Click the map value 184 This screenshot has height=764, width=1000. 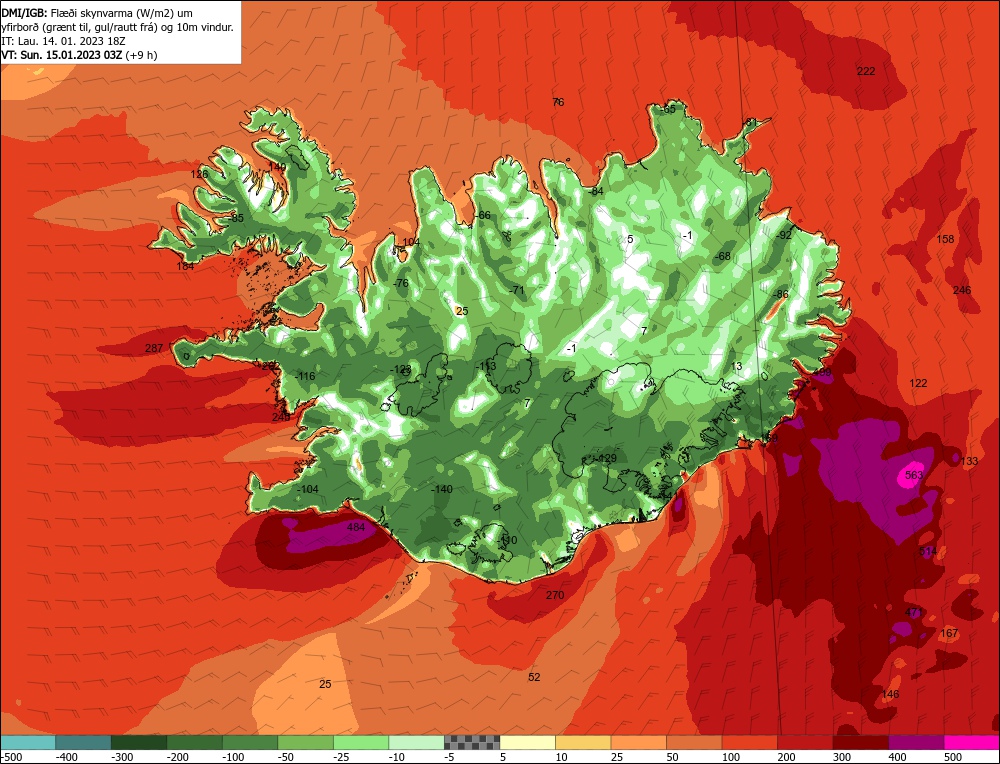(186, 266)
